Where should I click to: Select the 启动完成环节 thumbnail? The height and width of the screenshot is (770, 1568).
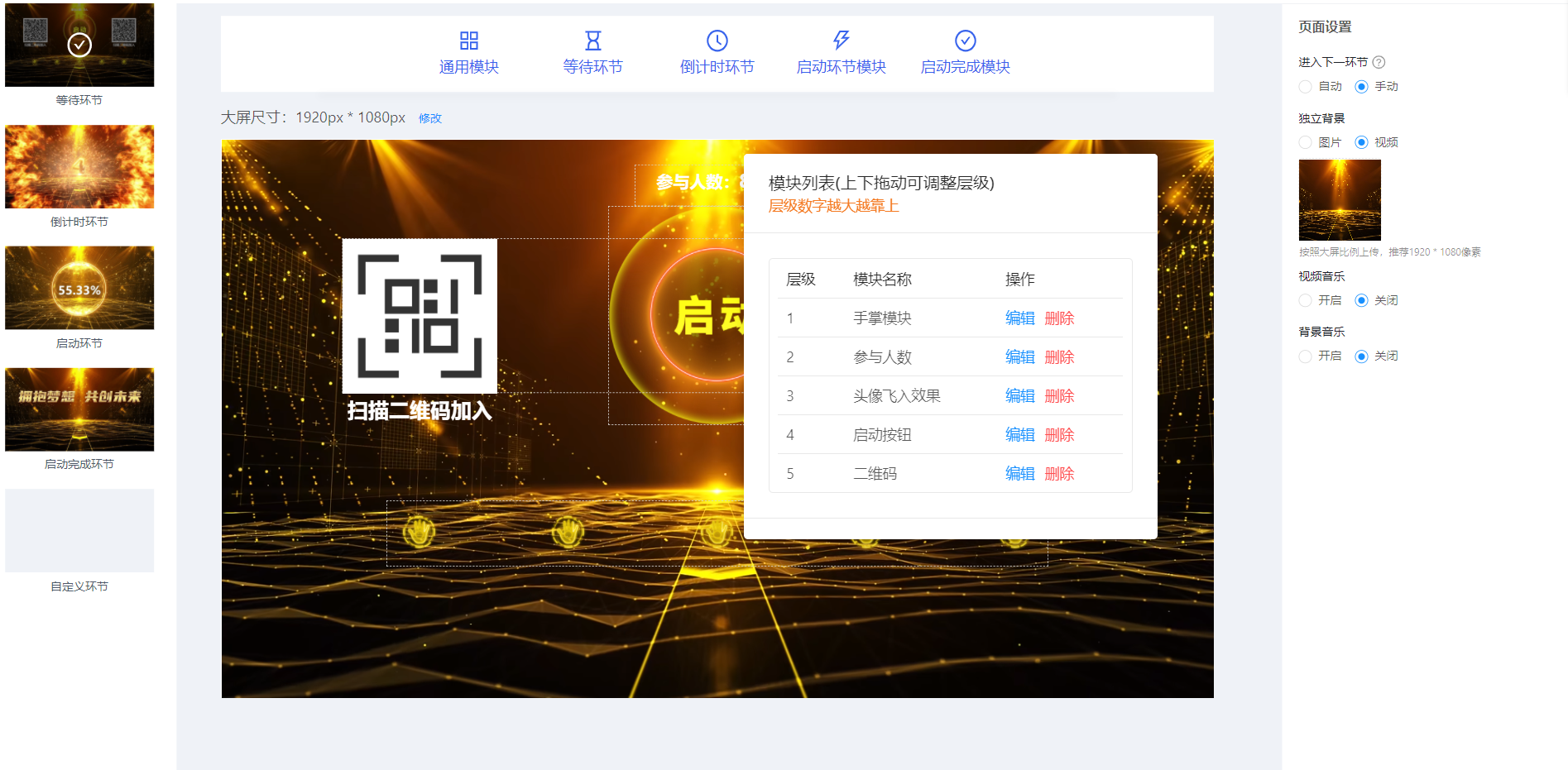pos(79,409)
